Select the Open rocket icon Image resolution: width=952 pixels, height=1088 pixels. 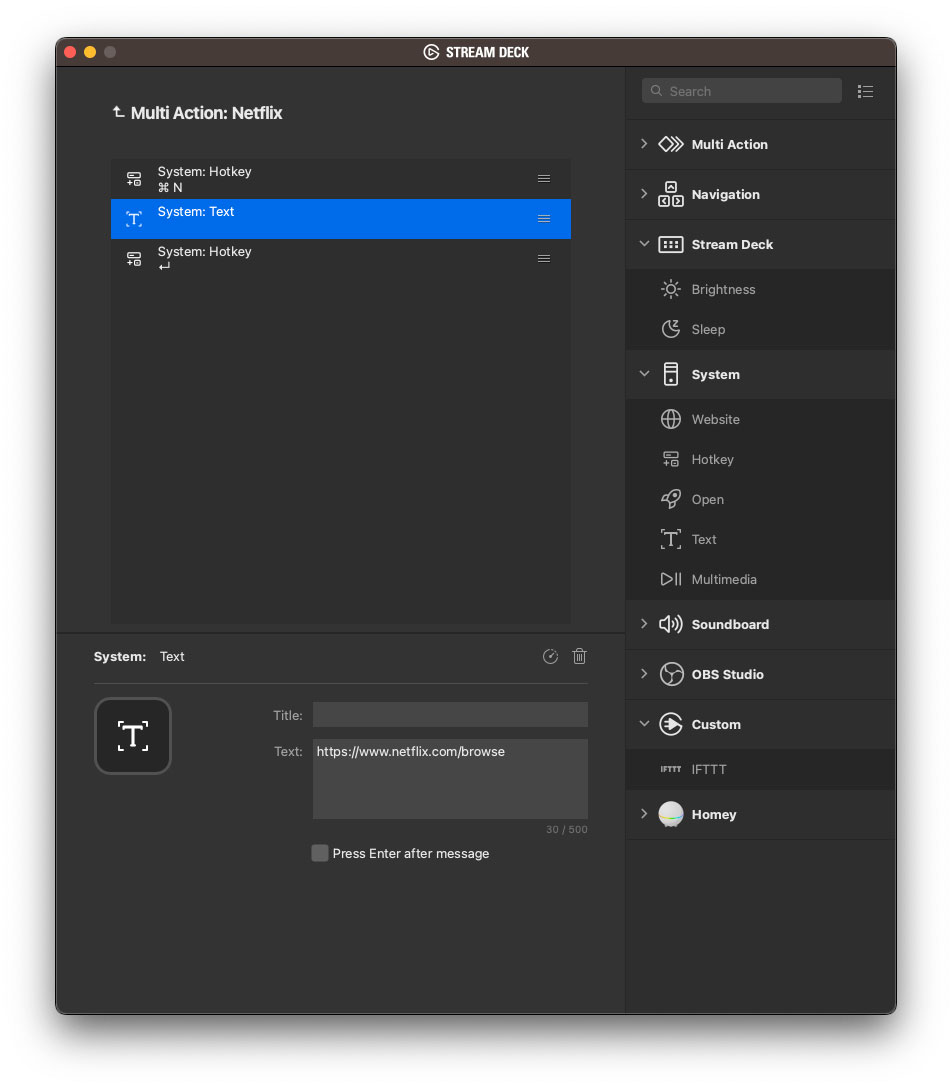click(670, 499)
